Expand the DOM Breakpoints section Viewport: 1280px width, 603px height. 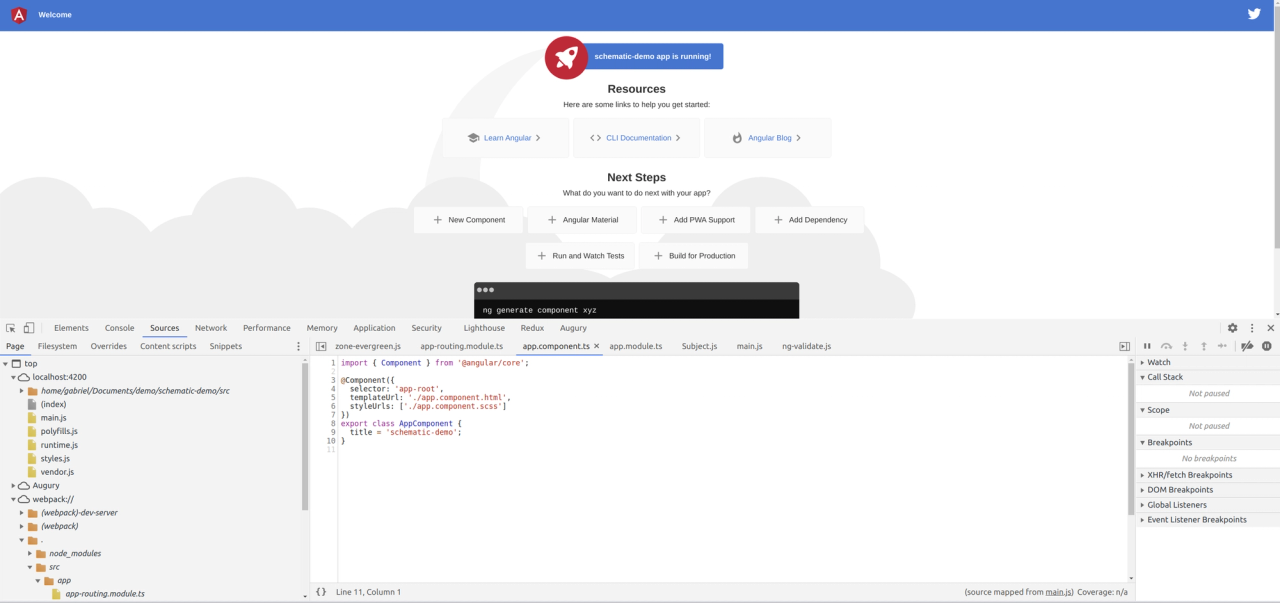coord(1207,490)
